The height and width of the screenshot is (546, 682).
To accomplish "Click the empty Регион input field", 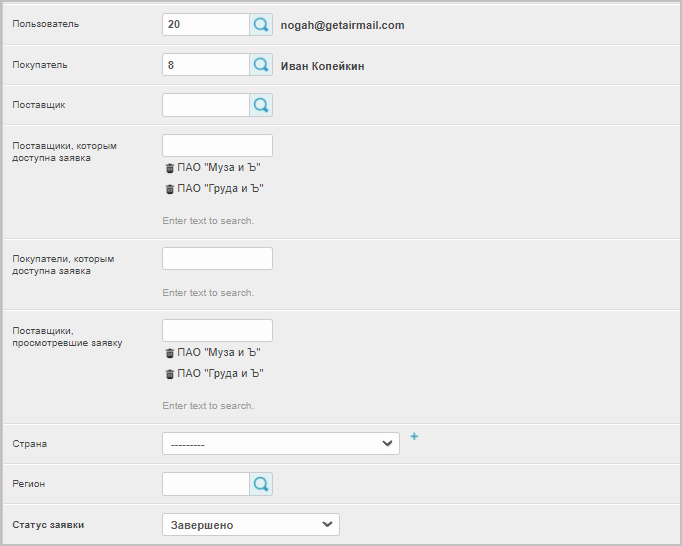I will [205, 484].
